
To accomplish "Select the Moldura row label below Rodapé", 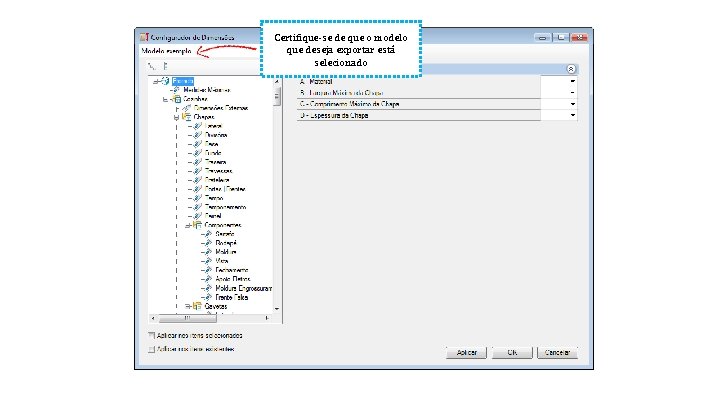I will click(225, 252).
